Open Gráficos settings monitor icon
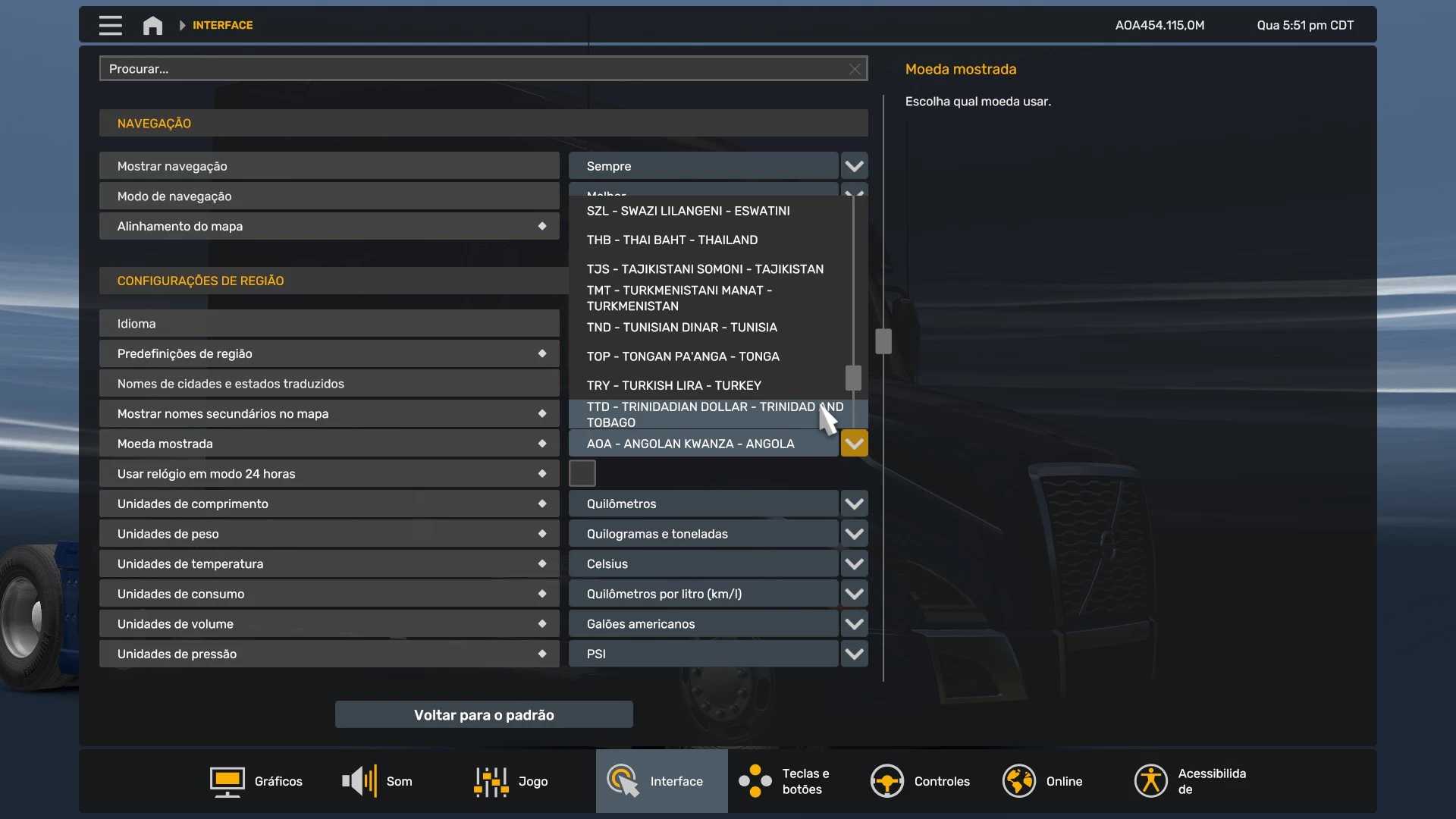The image size is (1456, 819). tap(227, 781)
